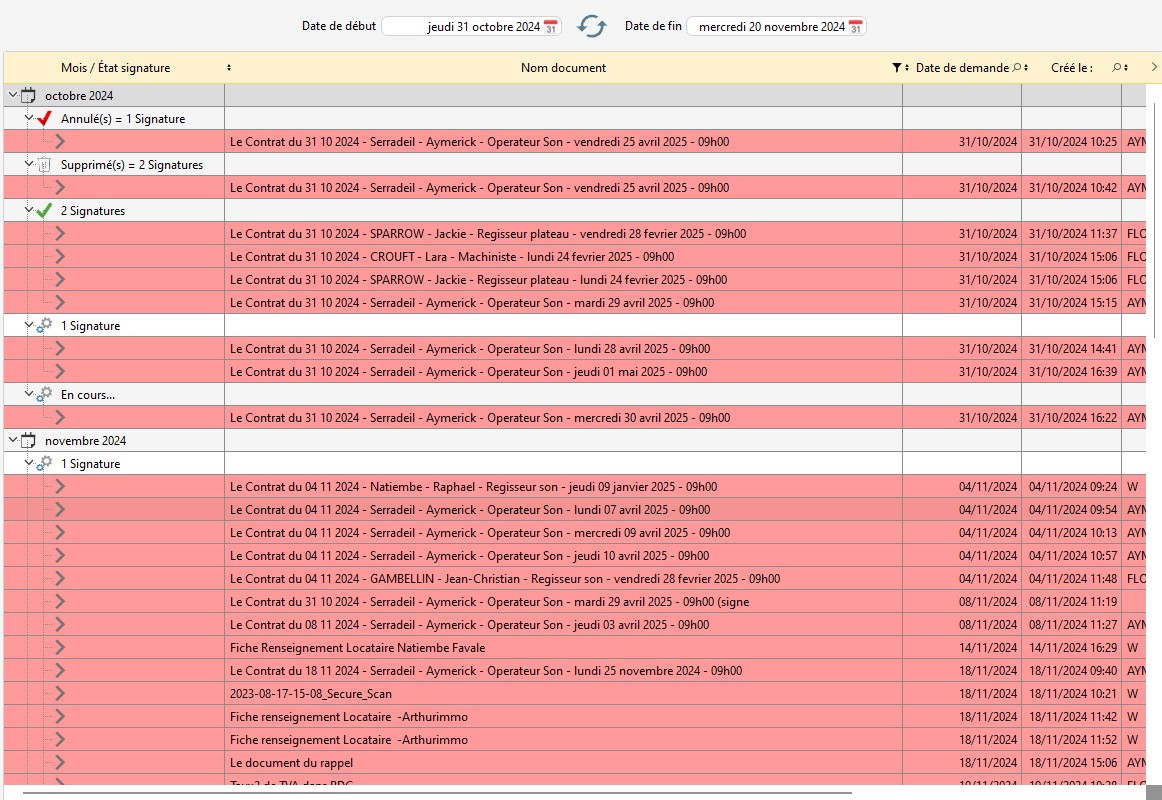1162x800 pixels.
Task: Collapse the Supprimé(s) = 2 Signatures group
Action: click(29, 164)
